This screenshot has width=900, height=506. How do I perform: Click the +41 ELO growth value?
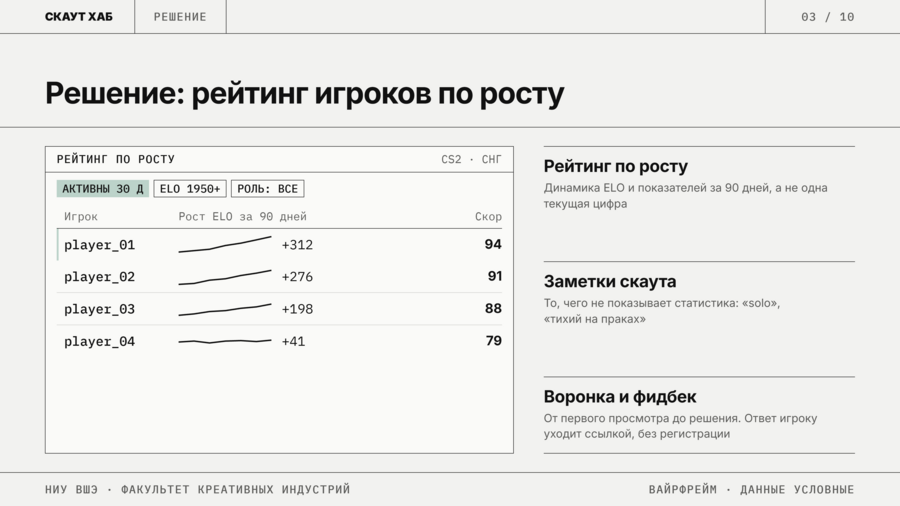293,341
